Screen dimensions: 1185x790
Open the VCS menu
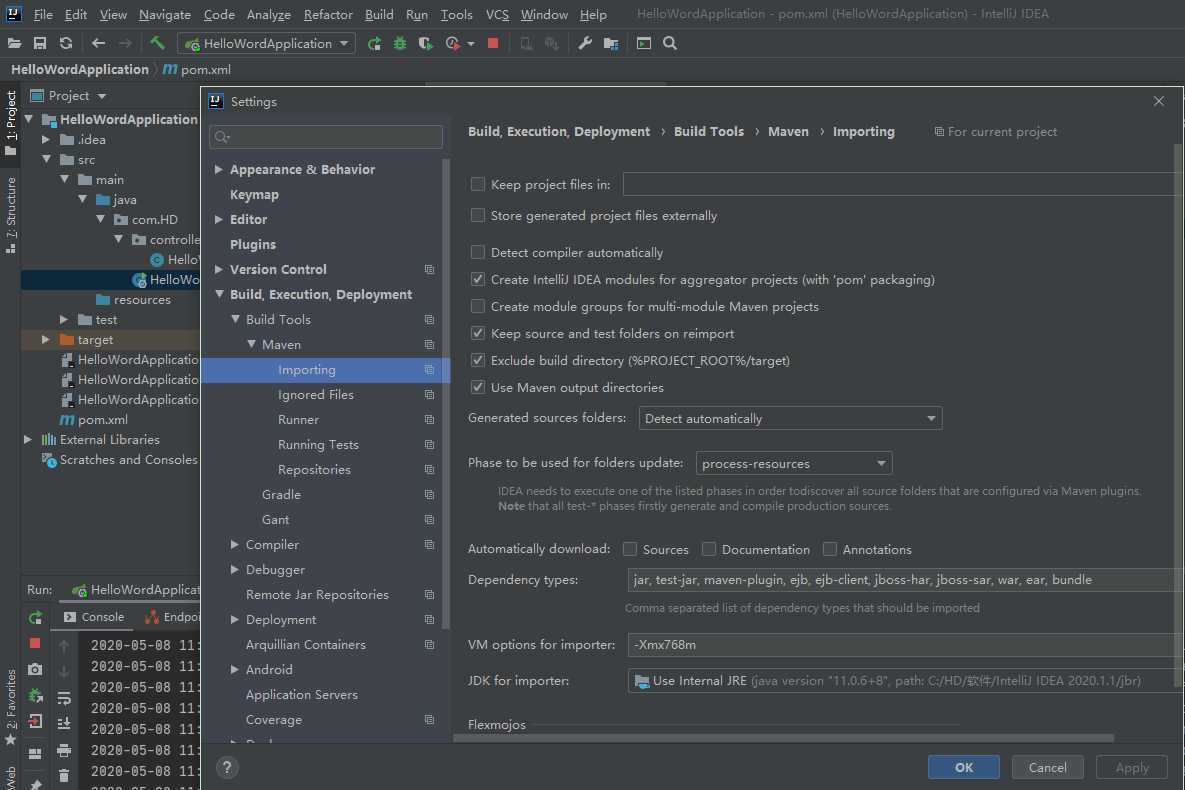pos(497,14)
